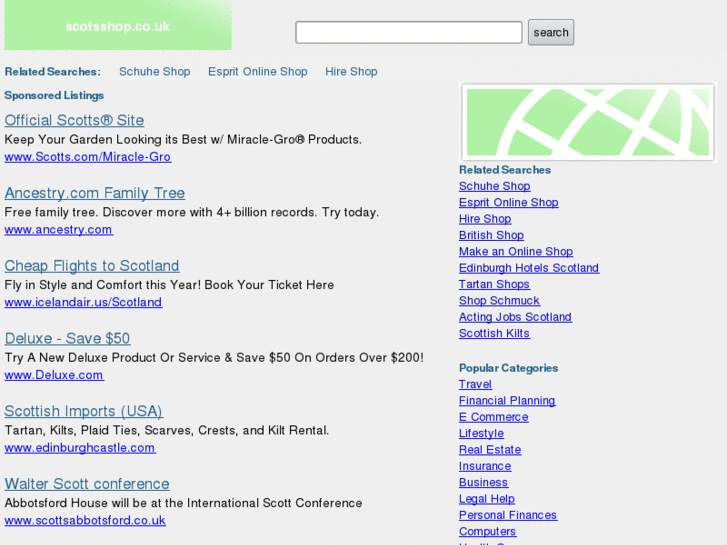Image resolution: width=727 pixels, height=545 pixels.
Task: Click 'Try A New Deluxe Product' description
Action: [214, 358]
